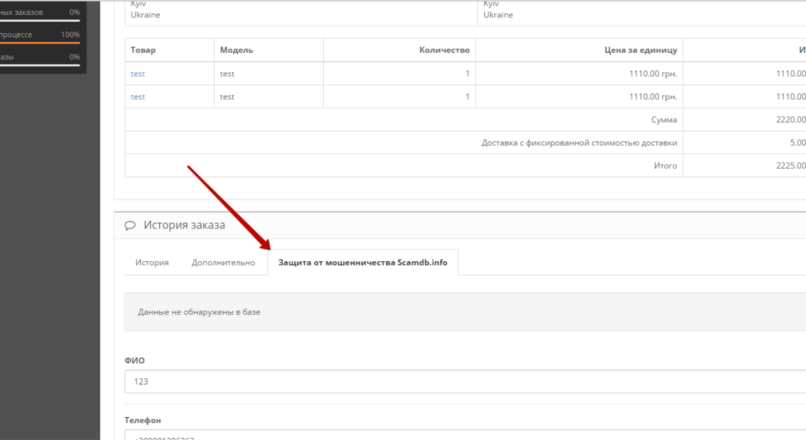Click the Модель column header
Screen dimensions: 806x440
236,50
